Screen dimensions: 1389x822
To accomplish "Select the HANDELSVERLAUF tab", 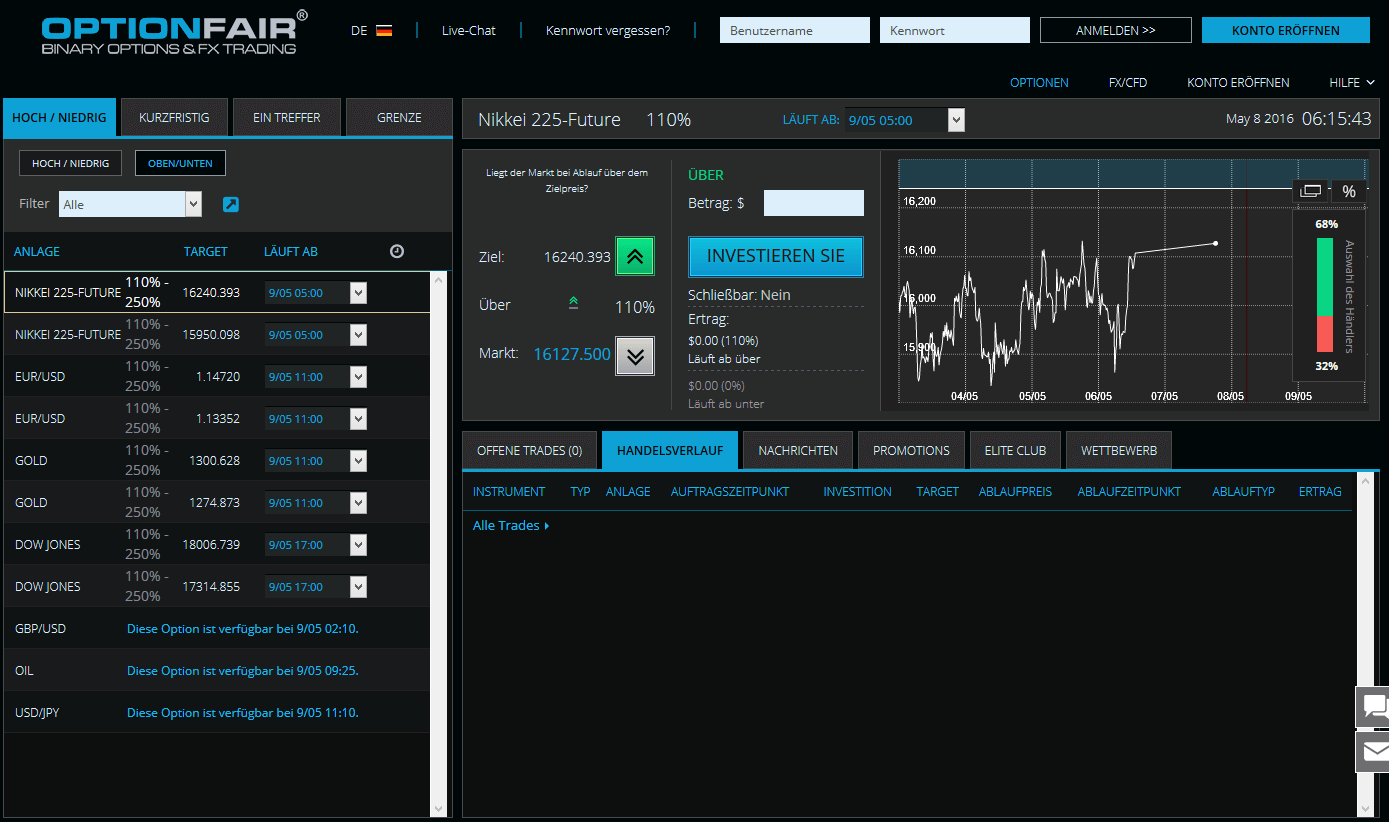I will (670, 451).
